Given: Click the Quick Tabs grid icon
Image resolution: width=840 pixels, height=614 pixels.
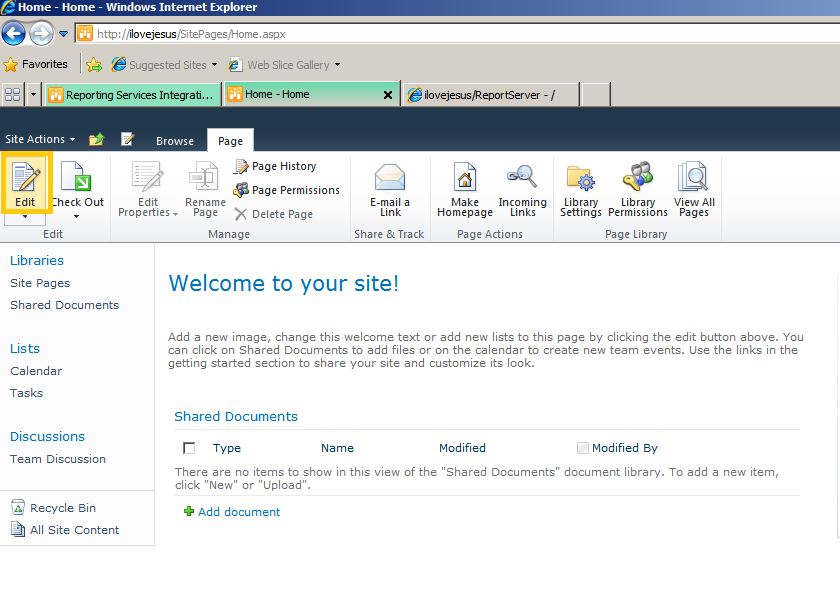Looking at the screenshot, I should point(12,95).
